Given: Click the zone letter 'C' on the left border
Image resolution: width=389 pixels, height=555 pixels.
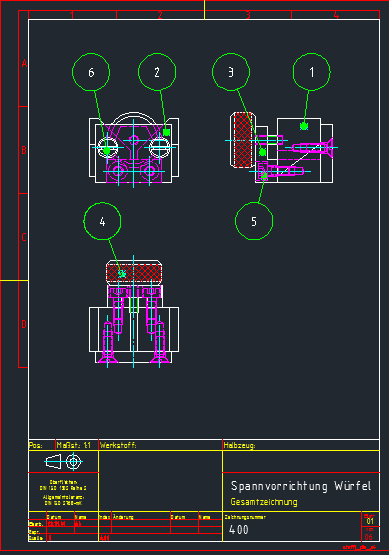Looking at the screenshot, I should [24, 237].
